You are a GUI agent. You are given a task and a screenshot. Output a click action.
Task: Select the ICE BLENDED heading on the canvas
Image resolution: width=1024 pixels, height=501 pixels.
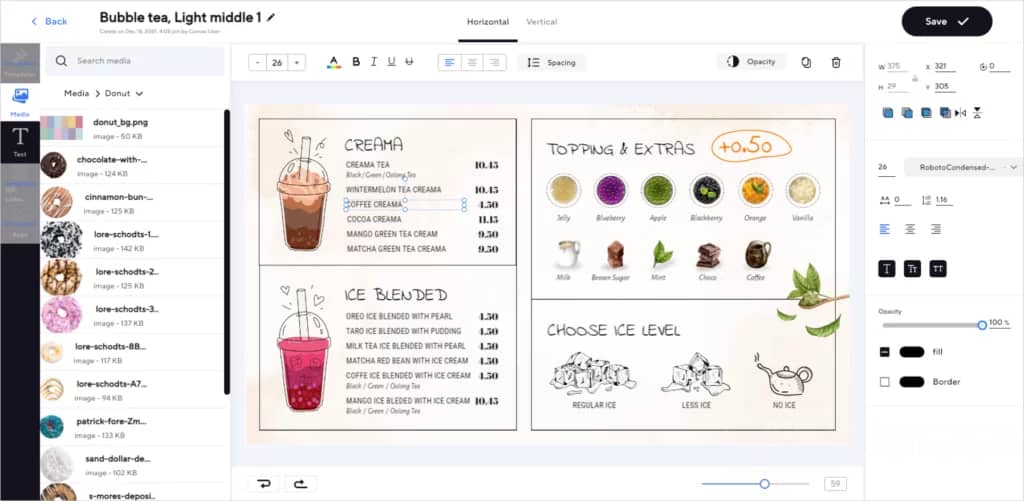[396, 295]
